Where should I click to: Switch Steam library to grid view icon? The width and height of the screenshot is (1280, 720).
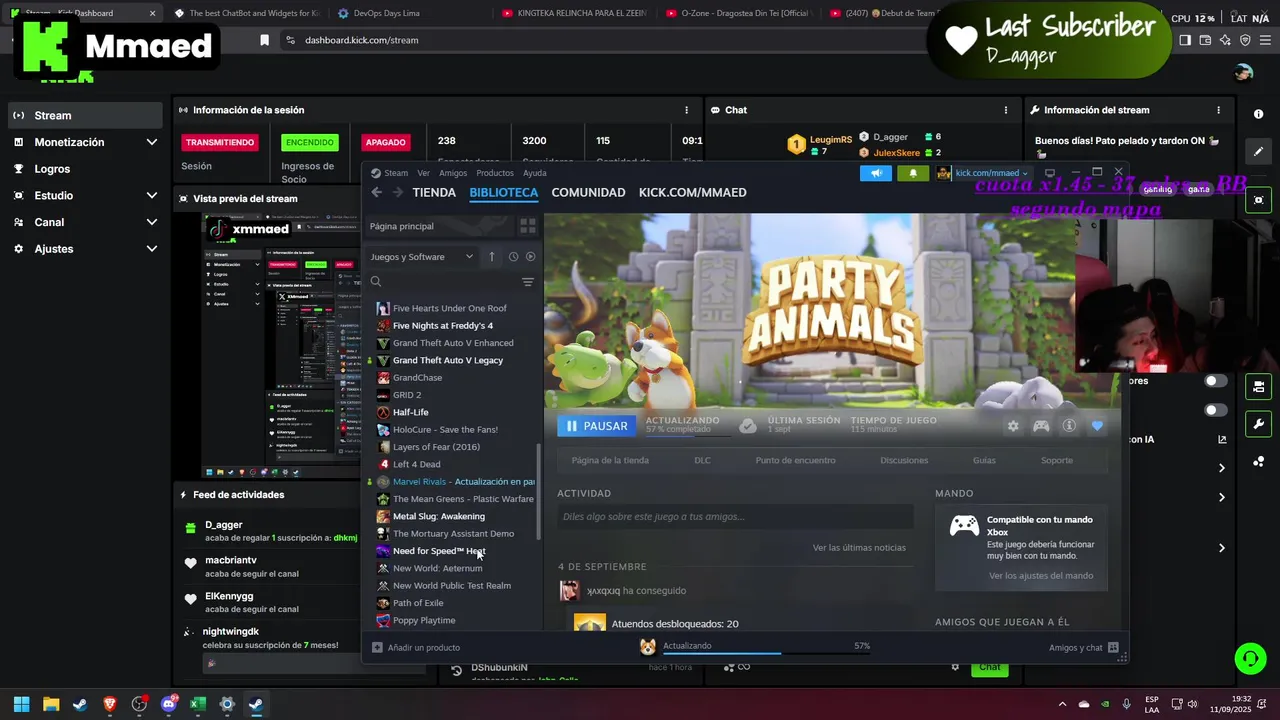[x=528, y=226]
